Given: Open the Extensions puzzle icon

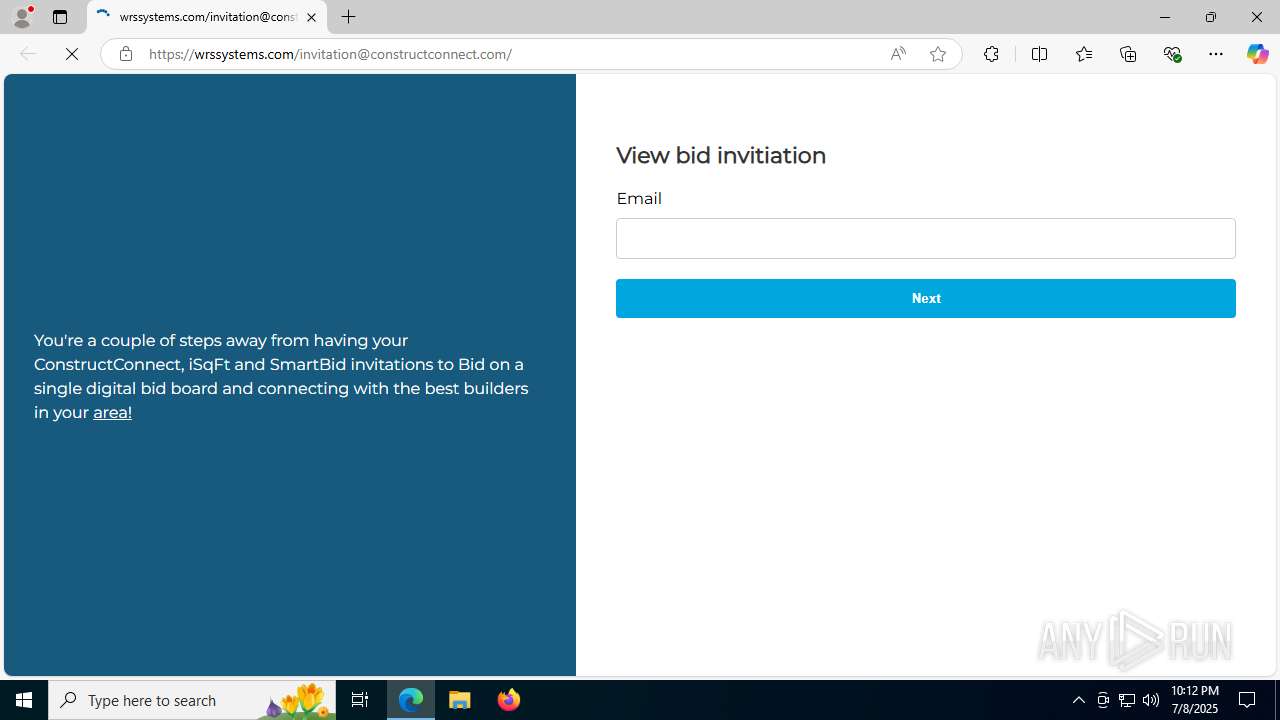Looking at the screenshot, I should [x=991, y=54].
